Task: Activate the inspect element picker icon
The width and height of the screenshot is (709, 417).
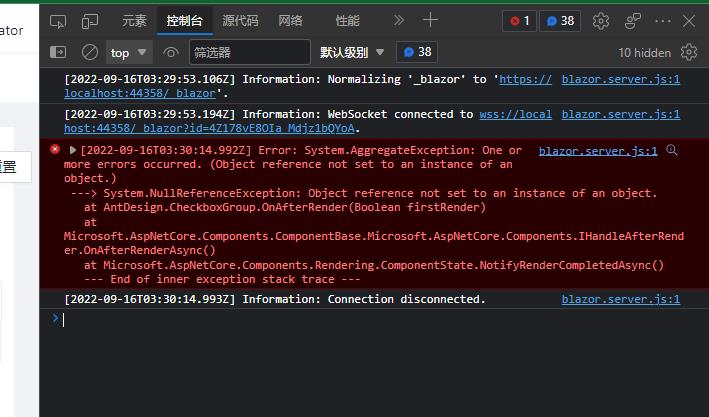Action: click(58, 21)
